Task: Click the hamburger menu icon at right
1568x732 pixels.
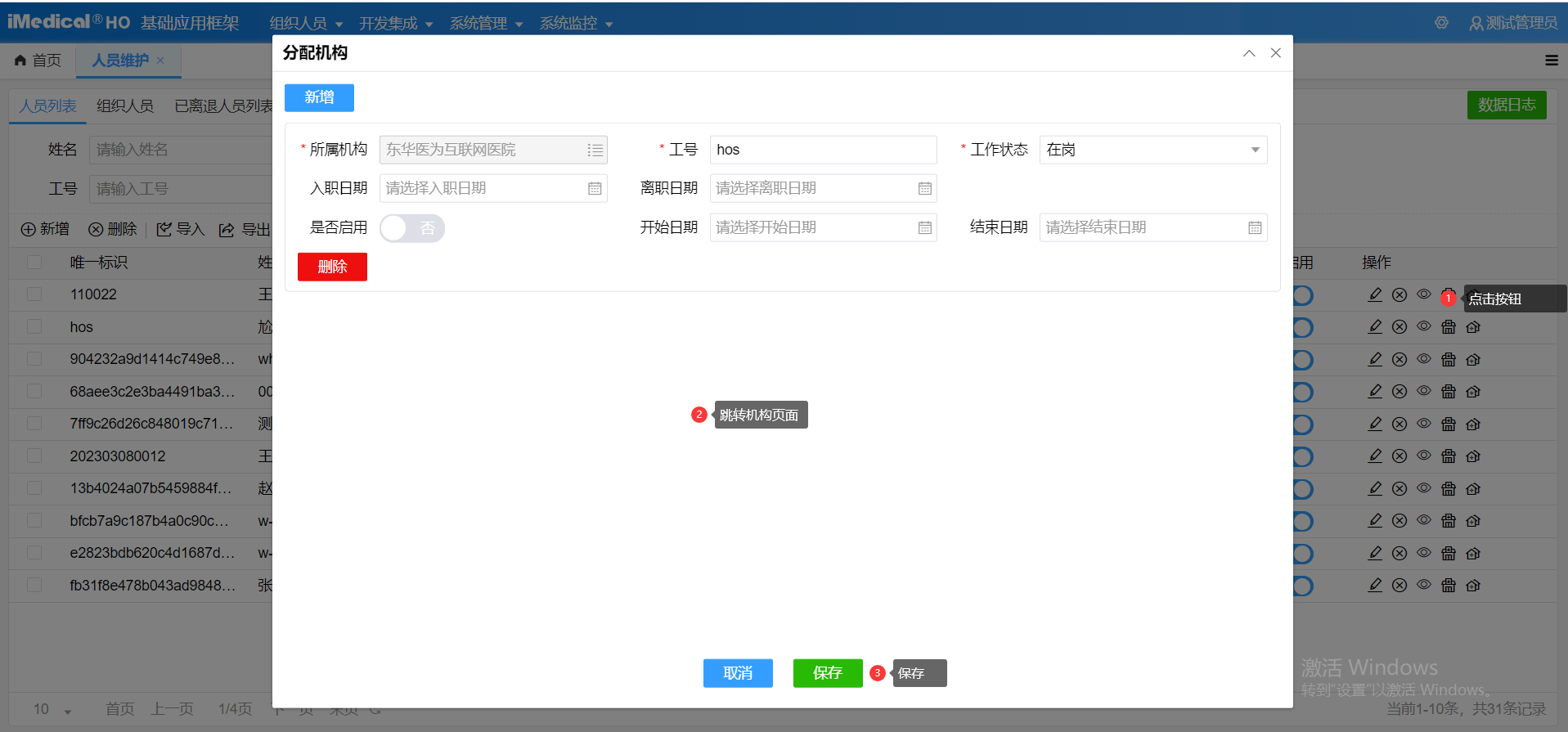Action: point(1551,61)
